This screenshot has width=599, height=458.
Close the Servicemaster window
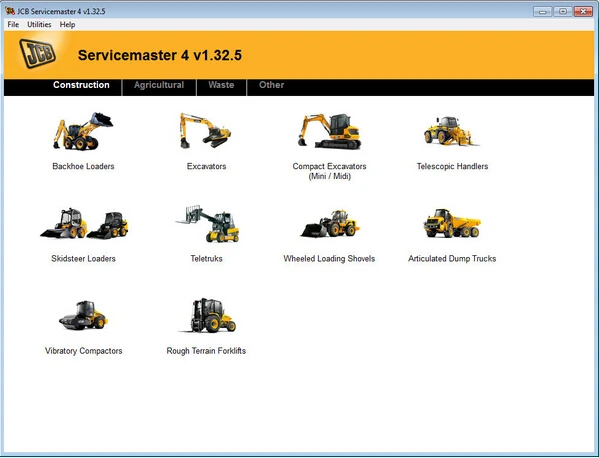coord(583,11)
